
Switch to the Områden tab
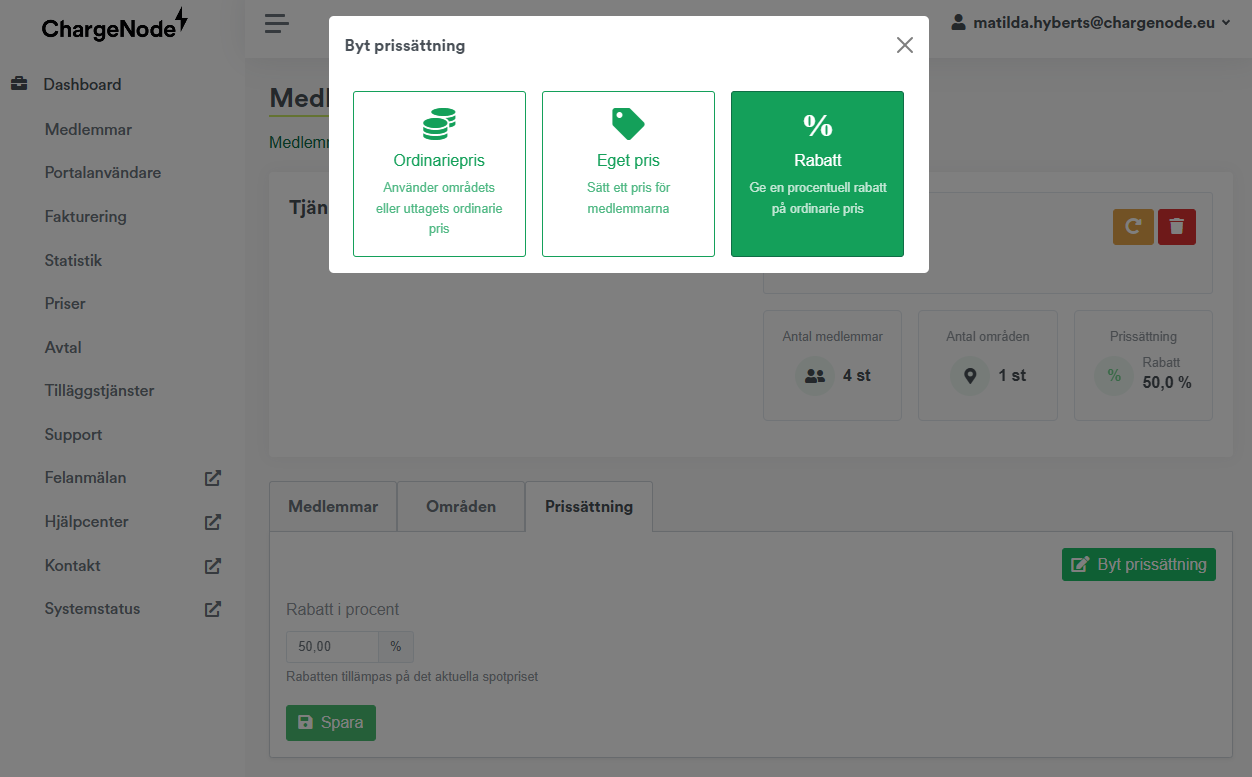[x=461, y=506]
